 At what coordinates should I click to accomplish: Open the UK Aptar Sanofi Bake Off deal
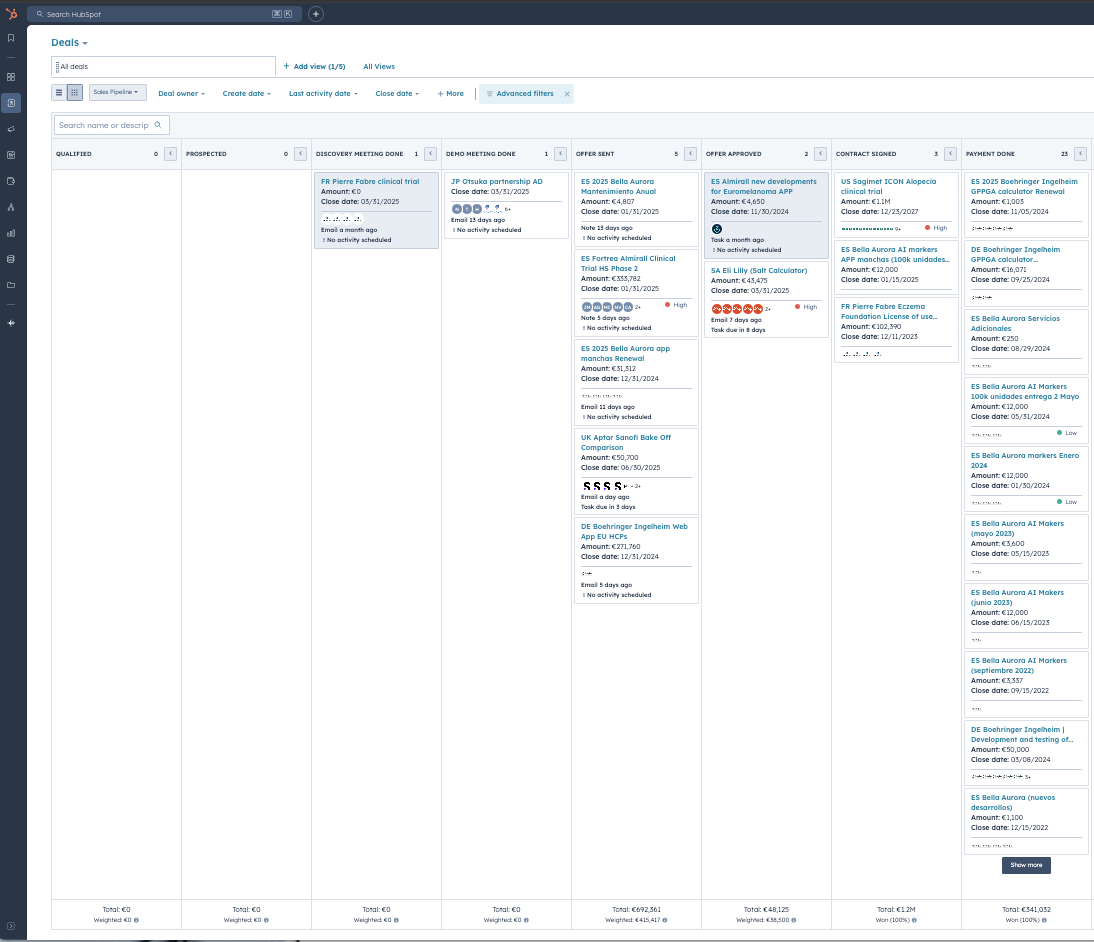[625, 442]
